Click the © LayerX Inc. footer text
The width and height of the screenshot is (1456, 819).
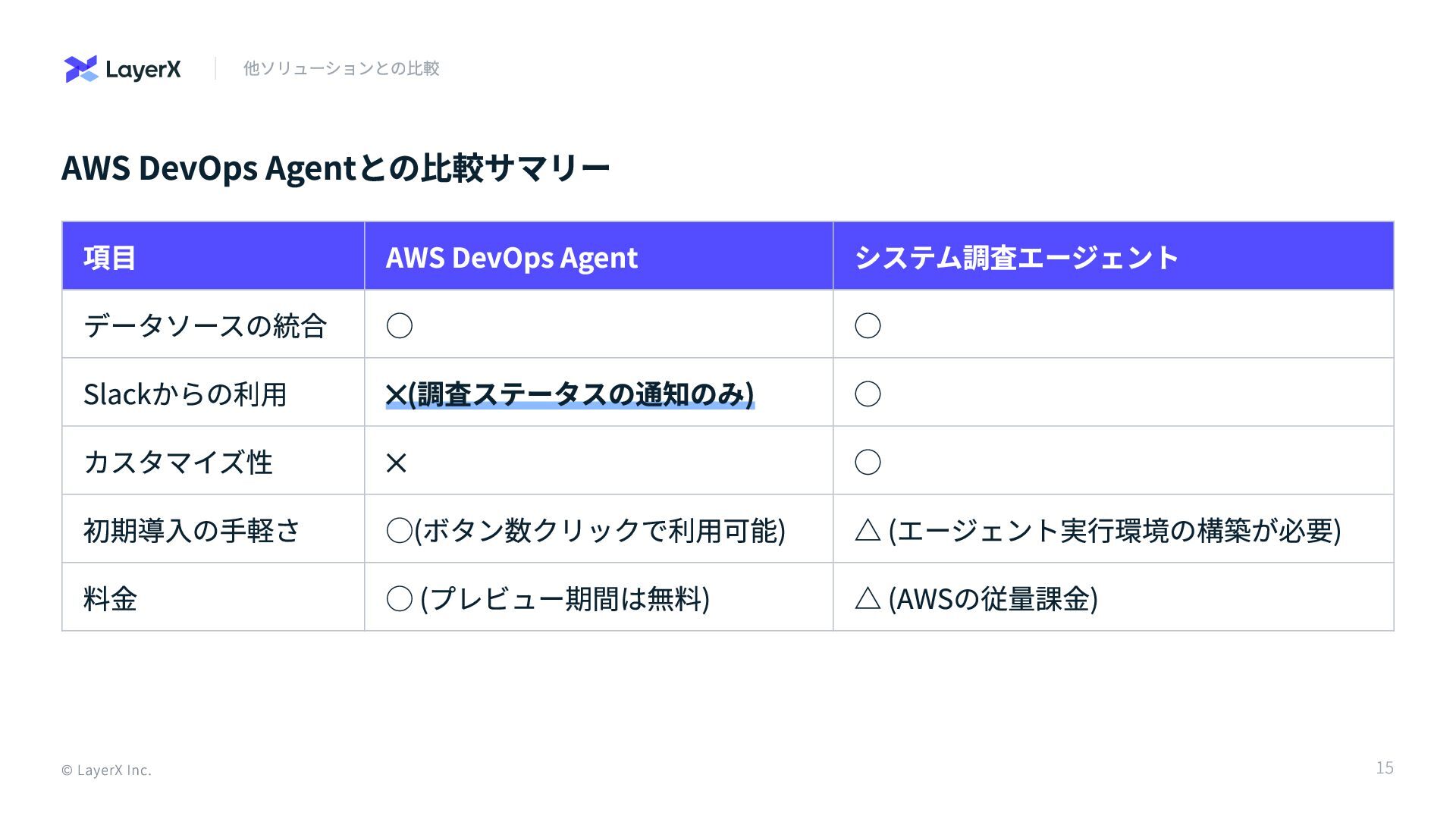106,770
